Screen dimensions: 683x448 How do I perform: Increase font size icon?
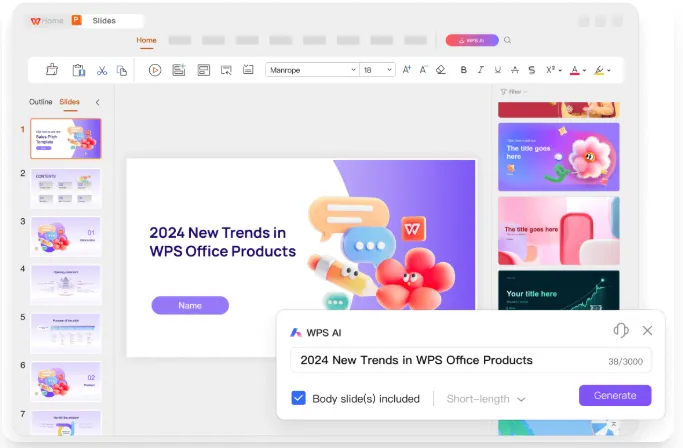point(406,70)
